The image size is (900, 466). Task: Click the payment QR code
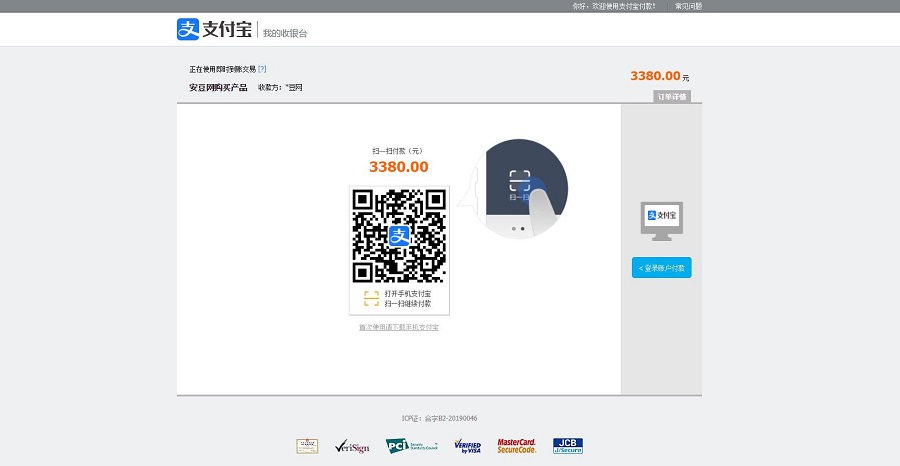[399, 236]
